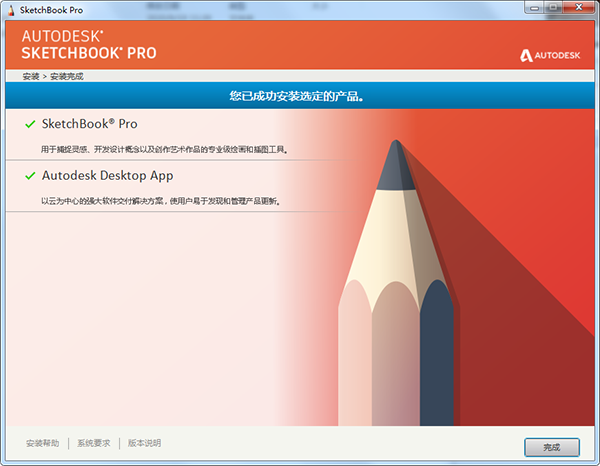Click the green checkmark beside SketchBook Pro
This screenshot has width=600, height=466.
(x=30, y=124)
